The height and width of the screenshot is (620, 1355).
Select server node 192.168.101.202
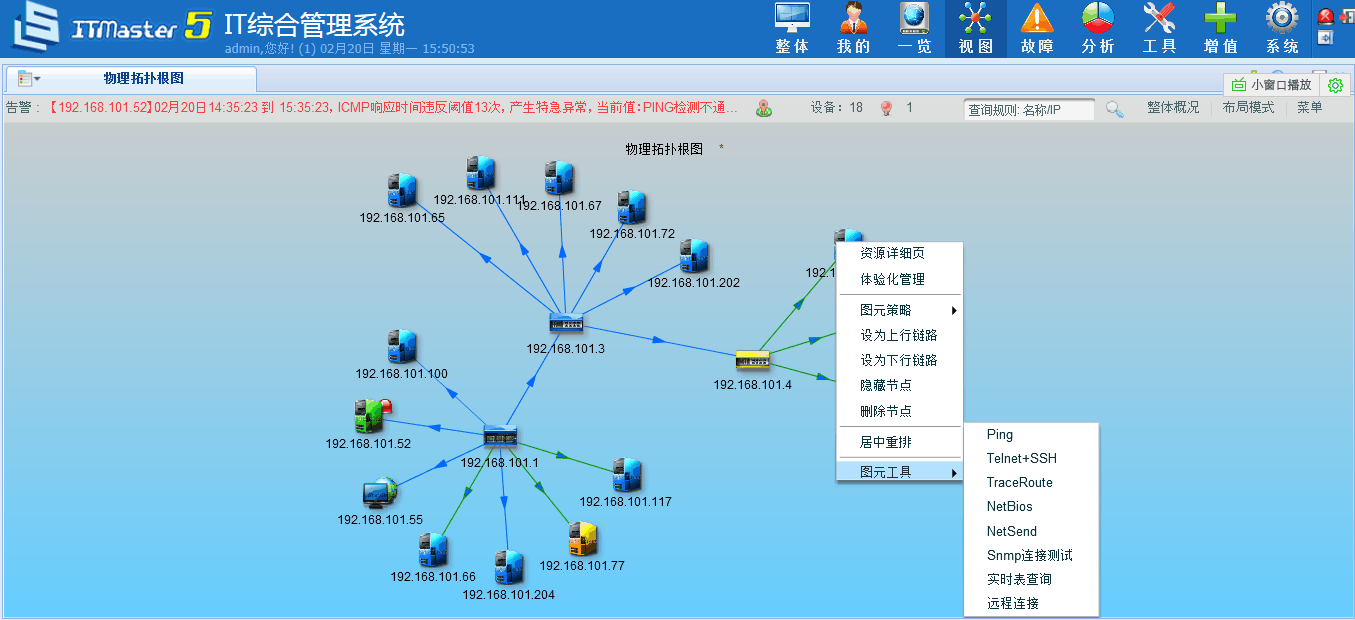[x=694, y=257]
